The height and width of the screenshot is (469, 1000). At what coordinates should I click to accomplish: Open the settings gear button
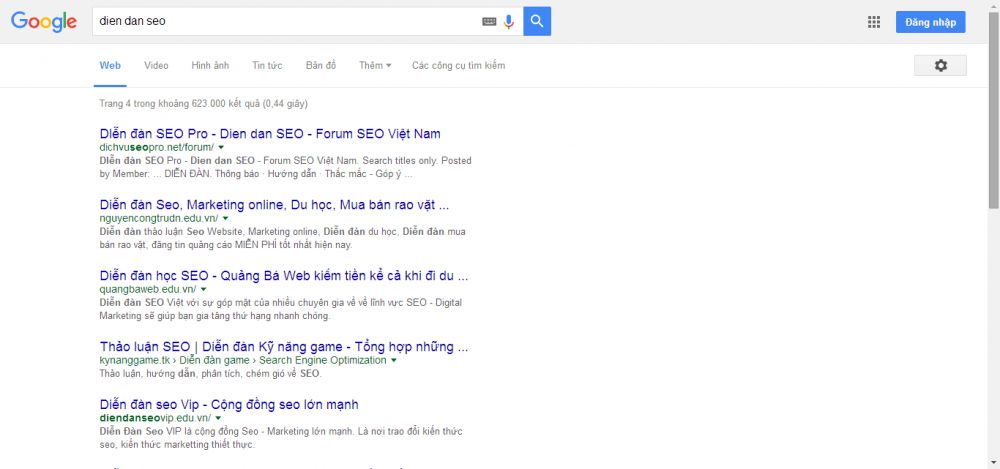coord(940,66)
